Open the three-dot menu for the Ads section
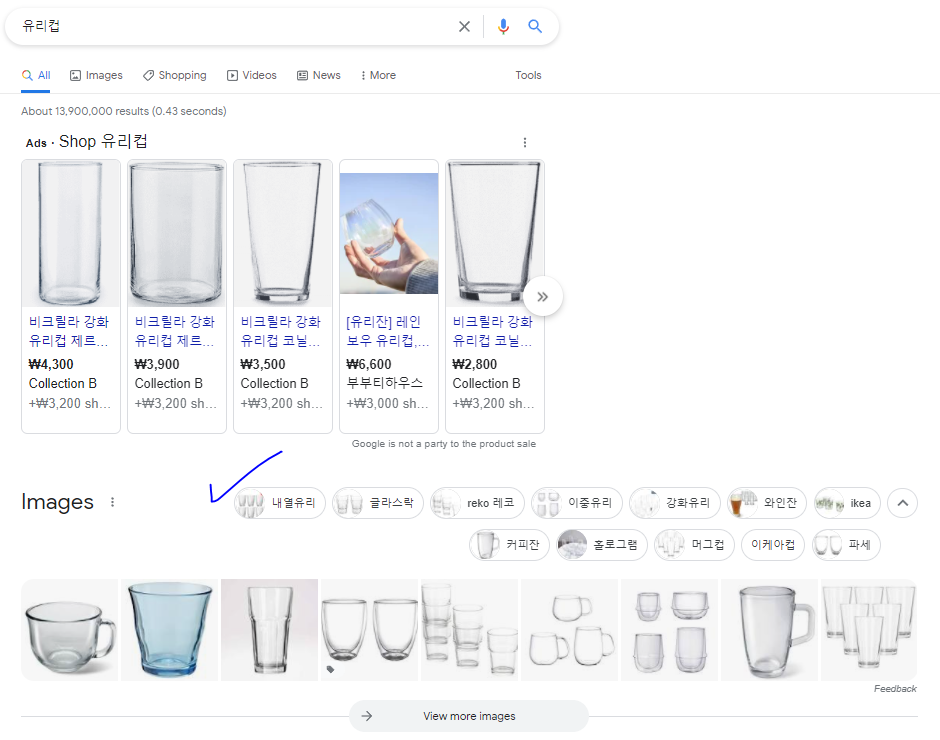Screen dimensions: 940x740 525,142
